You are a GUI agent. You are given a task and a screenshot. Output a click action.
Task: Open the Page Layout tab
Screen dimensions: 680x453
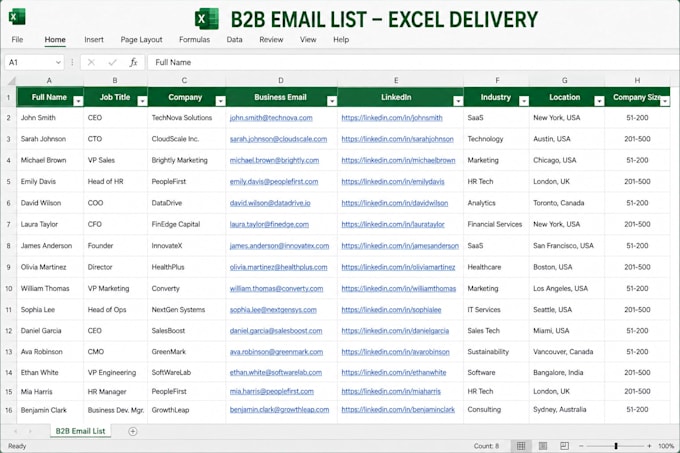pyautogui.click(x=141, y=39)
